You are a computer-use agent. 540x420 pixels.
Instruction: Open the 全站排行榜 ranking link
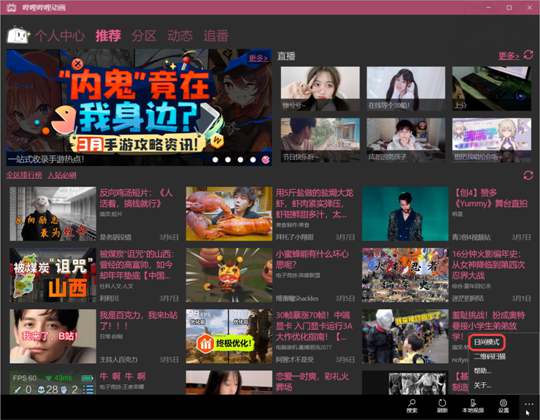click(24, 175)
